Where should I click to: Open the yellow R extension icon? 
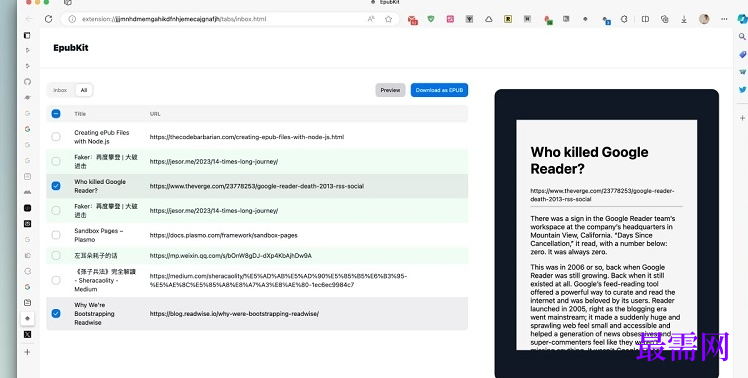508,19
